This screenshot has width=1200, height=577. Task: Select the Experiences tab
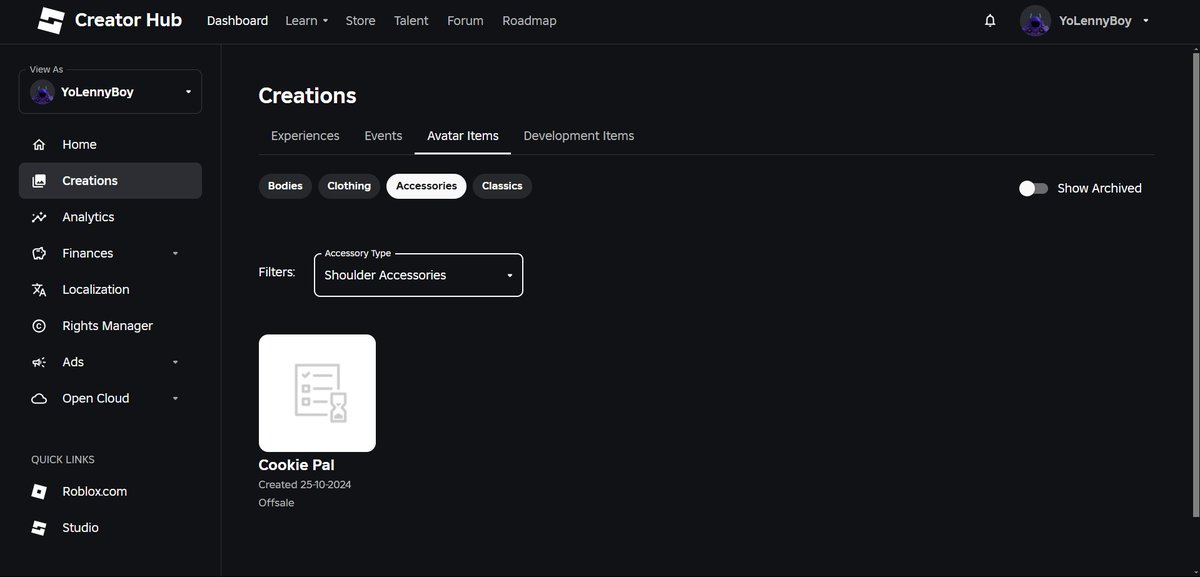pos(305,134)
